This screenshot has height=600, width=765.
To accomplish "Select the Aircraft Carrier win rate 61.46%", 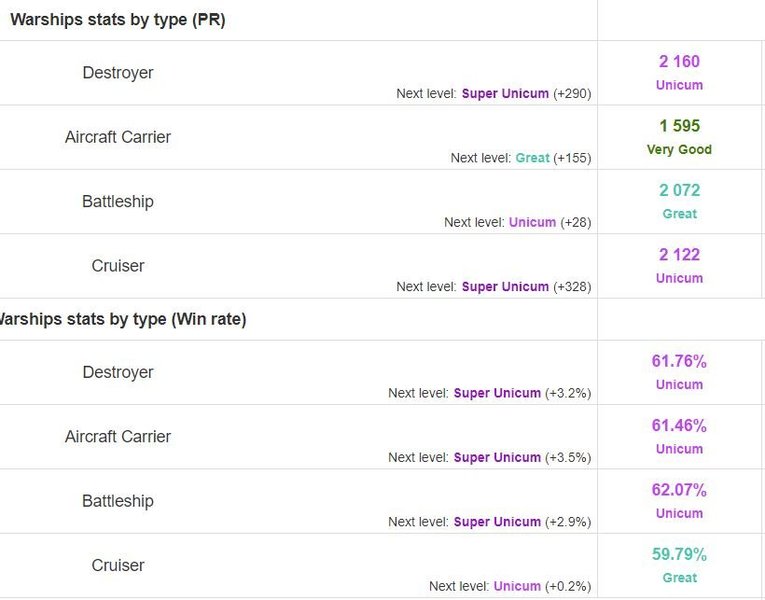I will pos(679,426).
